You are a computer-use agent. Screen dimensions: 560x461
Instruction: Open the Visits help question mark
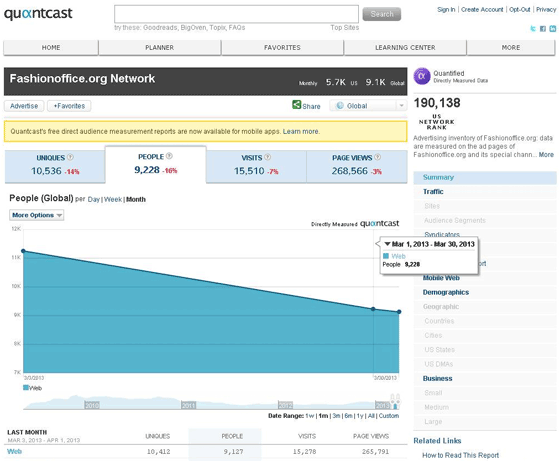[268, 157]
